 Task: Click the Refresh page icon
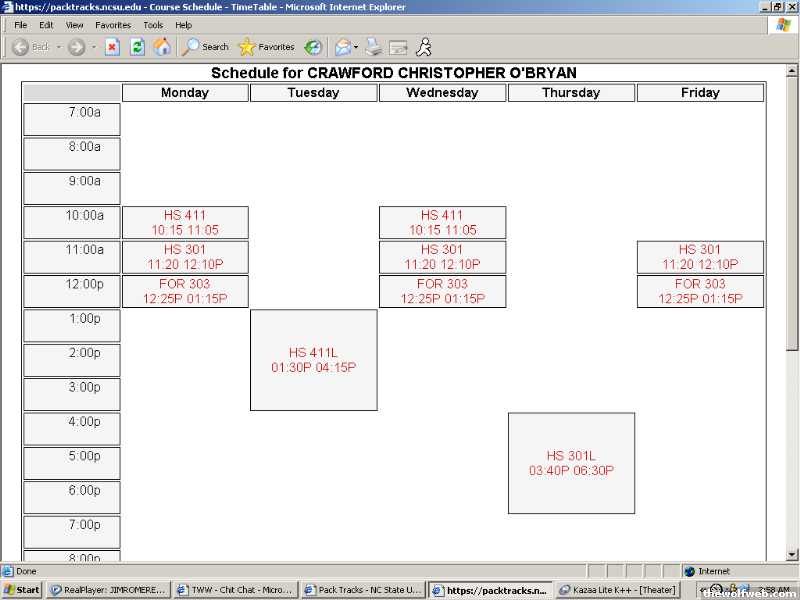[137, 47]
